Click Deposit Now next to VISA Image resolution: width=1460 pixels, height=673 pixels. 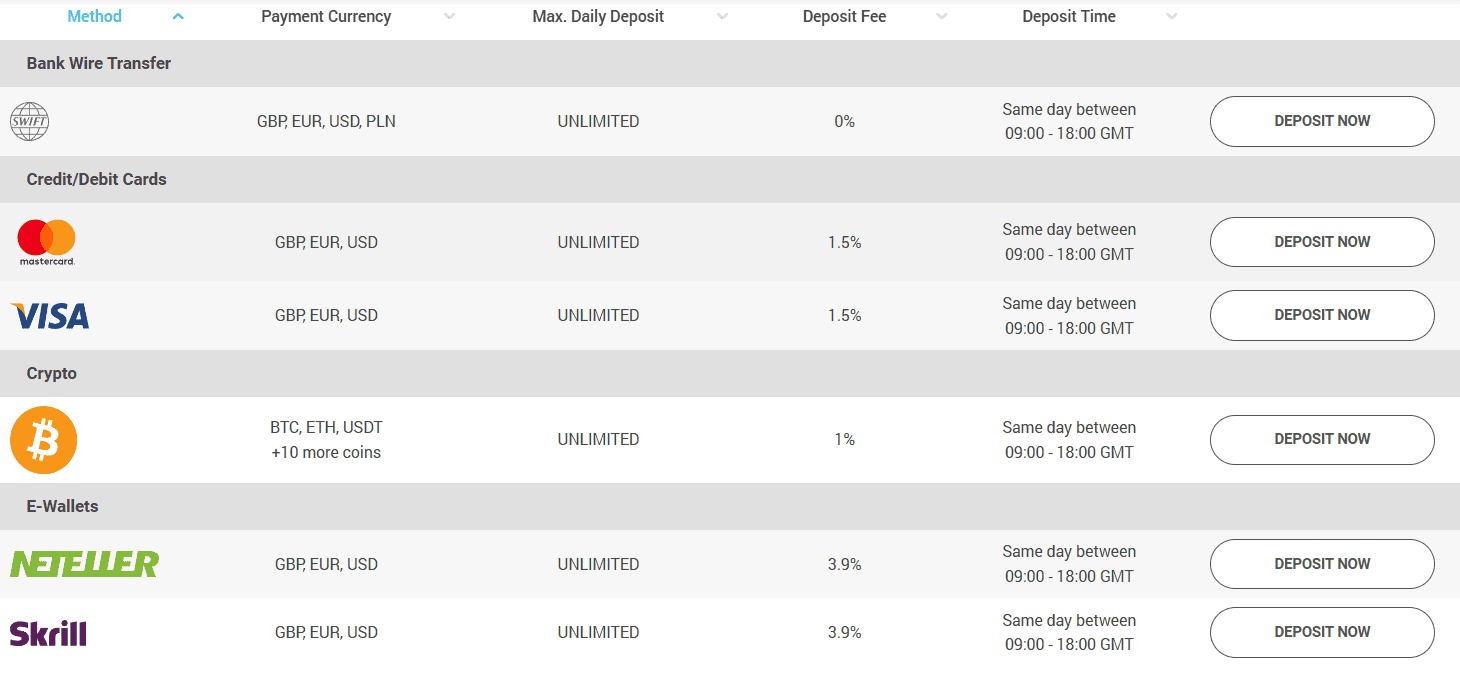(x=1322, y=315)
